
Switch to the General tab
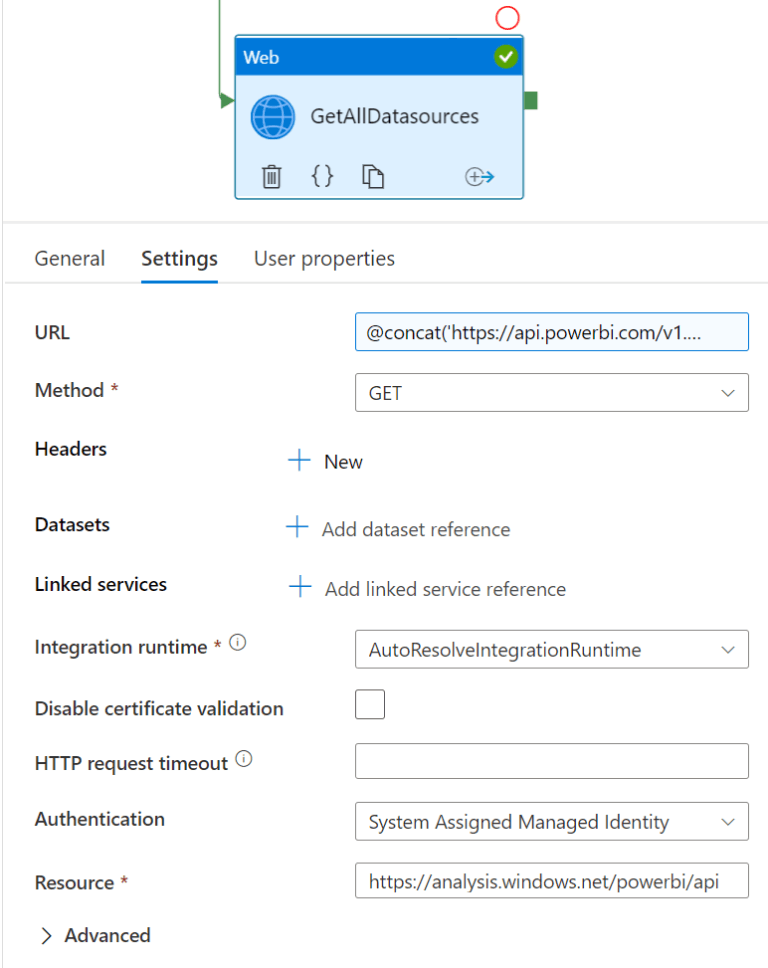(70, 258)
